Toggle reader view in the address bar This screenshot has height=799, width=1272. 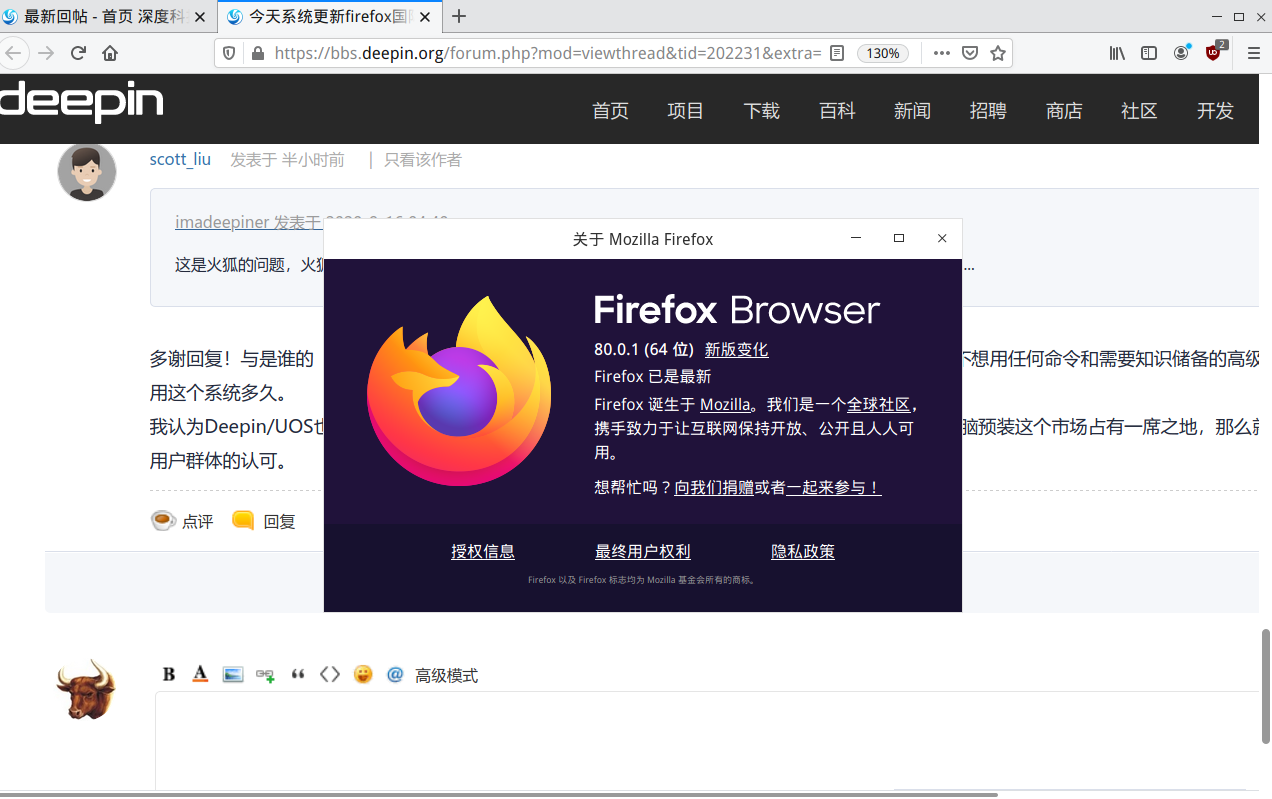[x=837, y=53]
